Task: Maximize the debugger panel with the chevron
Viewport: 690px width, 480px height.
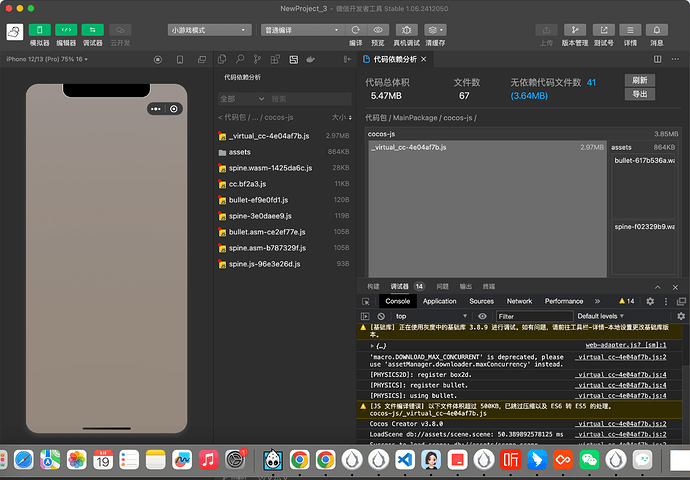Action: click(x=657, y=287)
